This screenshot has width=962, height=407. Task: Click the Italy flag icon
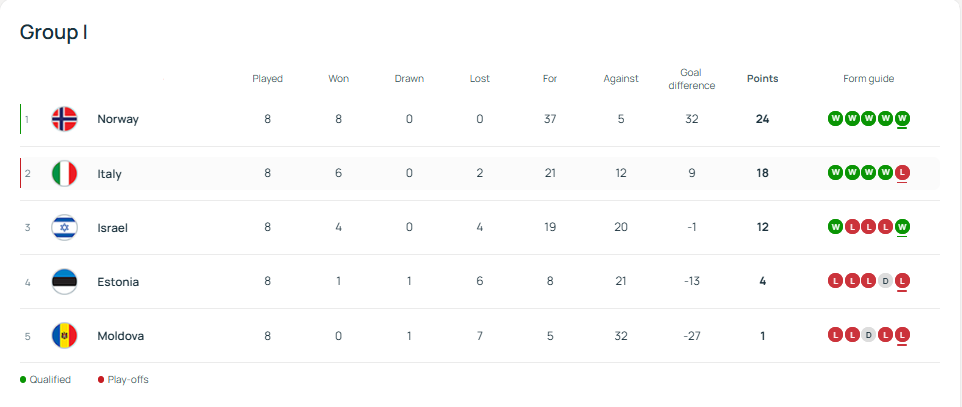point(64,173)
